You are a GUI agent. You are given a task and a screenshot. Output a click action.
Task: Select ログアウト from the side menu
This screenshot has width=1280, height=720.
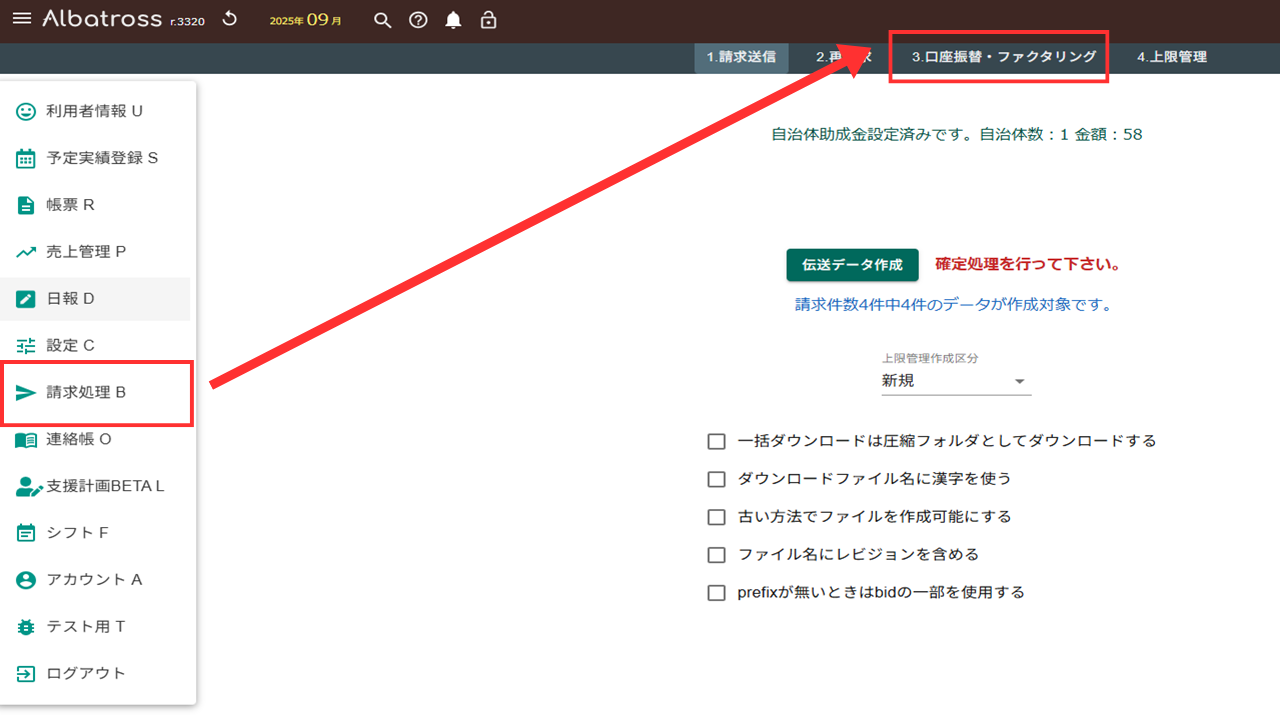[x=86, y=673]
